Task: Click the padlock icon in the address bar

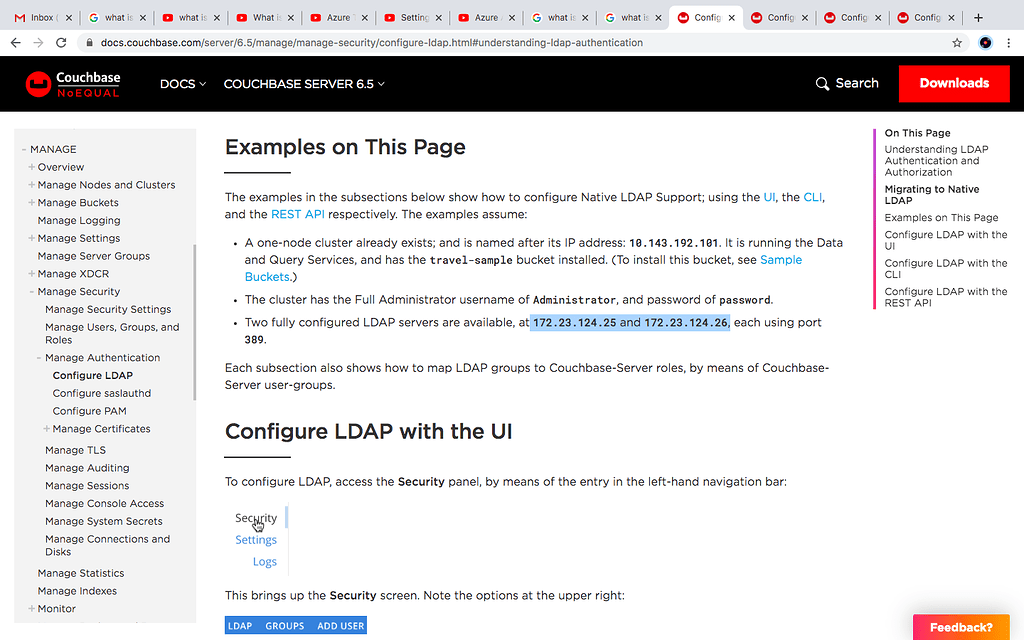Action: point(89,43)
